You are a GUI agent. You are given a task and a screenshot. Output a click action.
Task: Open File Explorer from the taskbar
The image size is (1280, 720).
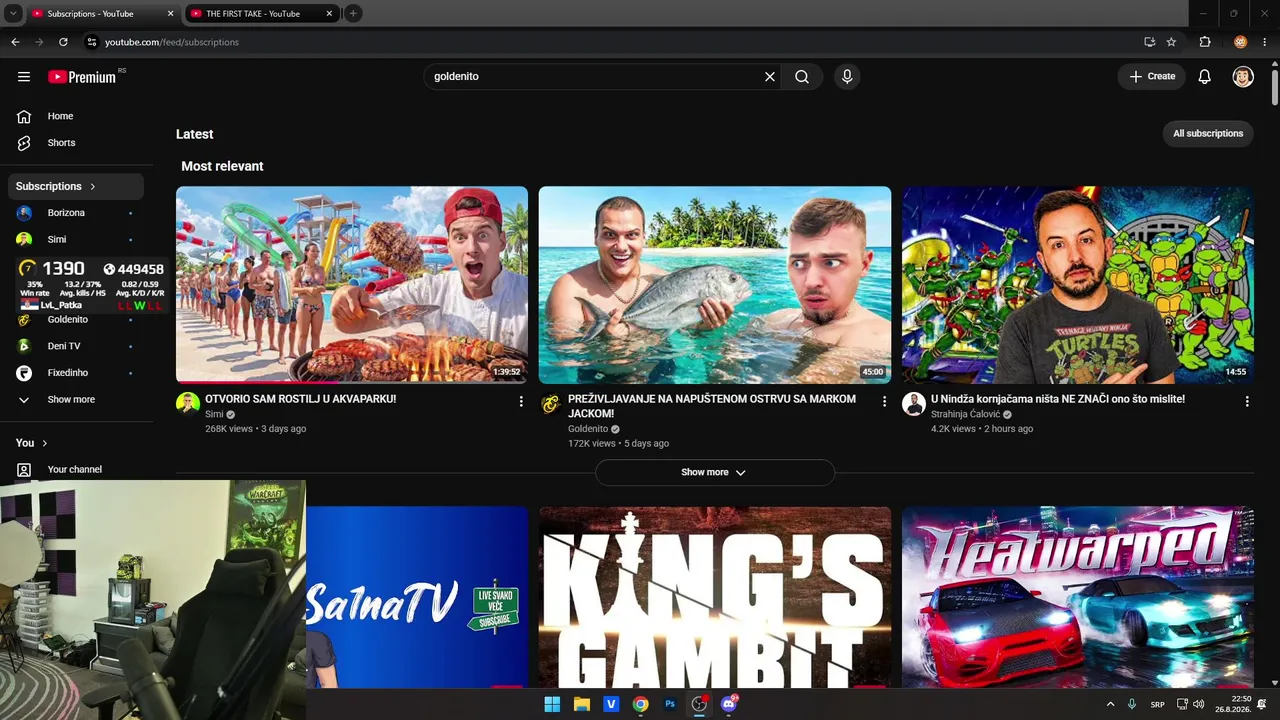(x=582, y=704)
